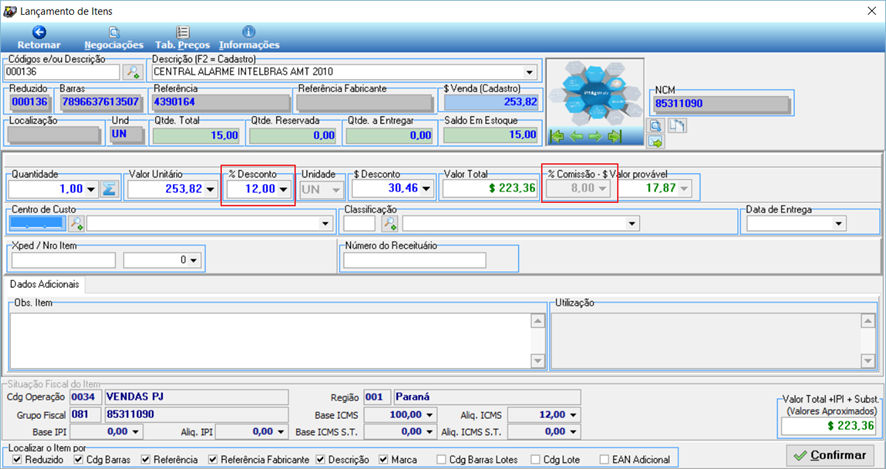Show next product image arrow

coord(595,136)
